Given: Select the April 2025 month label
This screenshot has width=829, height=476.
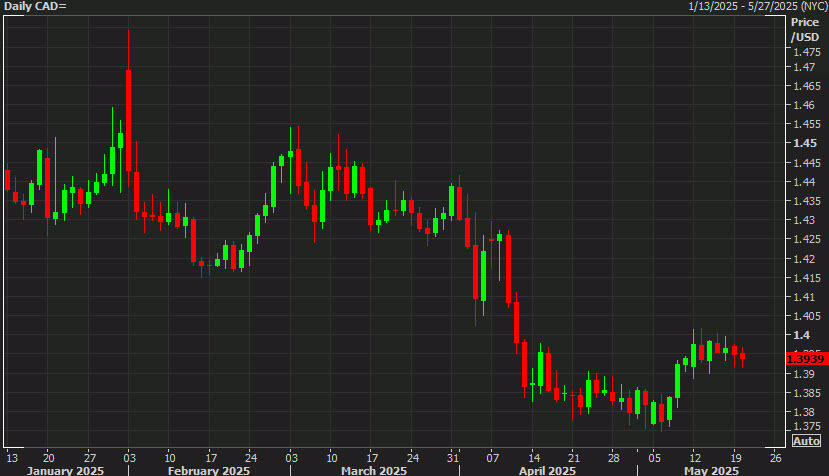Looking at the screenshot, I should (x=547, y=470).
